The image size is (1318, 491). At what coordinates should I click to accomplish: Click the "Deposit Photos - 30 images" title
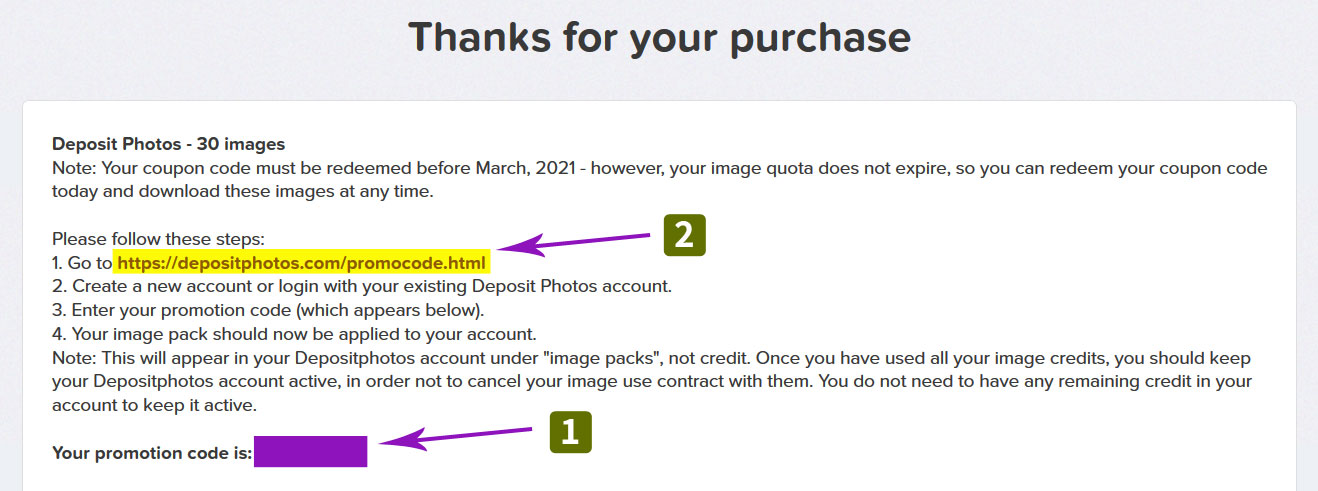tap(168, 144)
